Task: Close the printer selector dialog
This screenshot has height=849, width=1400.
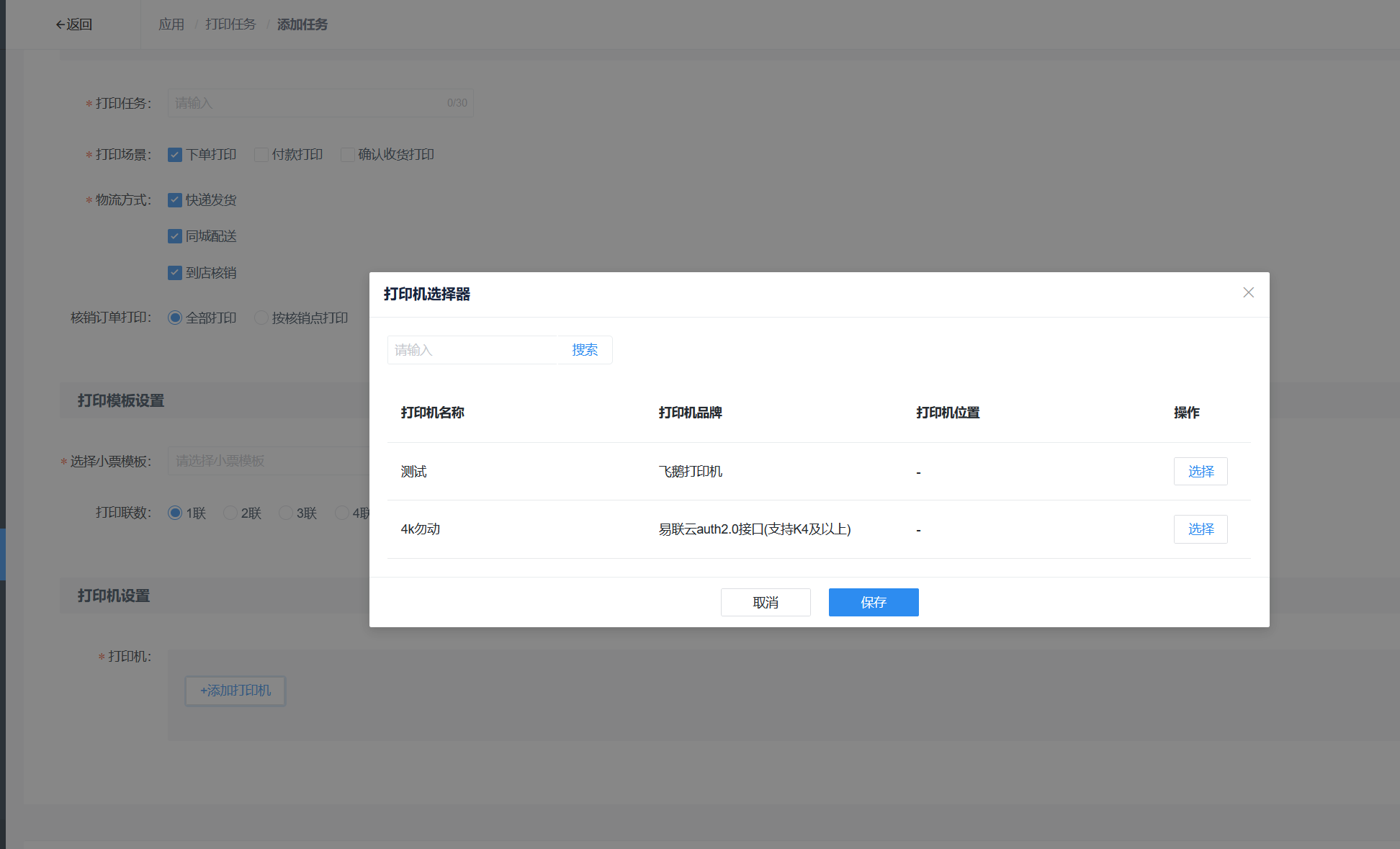Action: [1248, 292]
